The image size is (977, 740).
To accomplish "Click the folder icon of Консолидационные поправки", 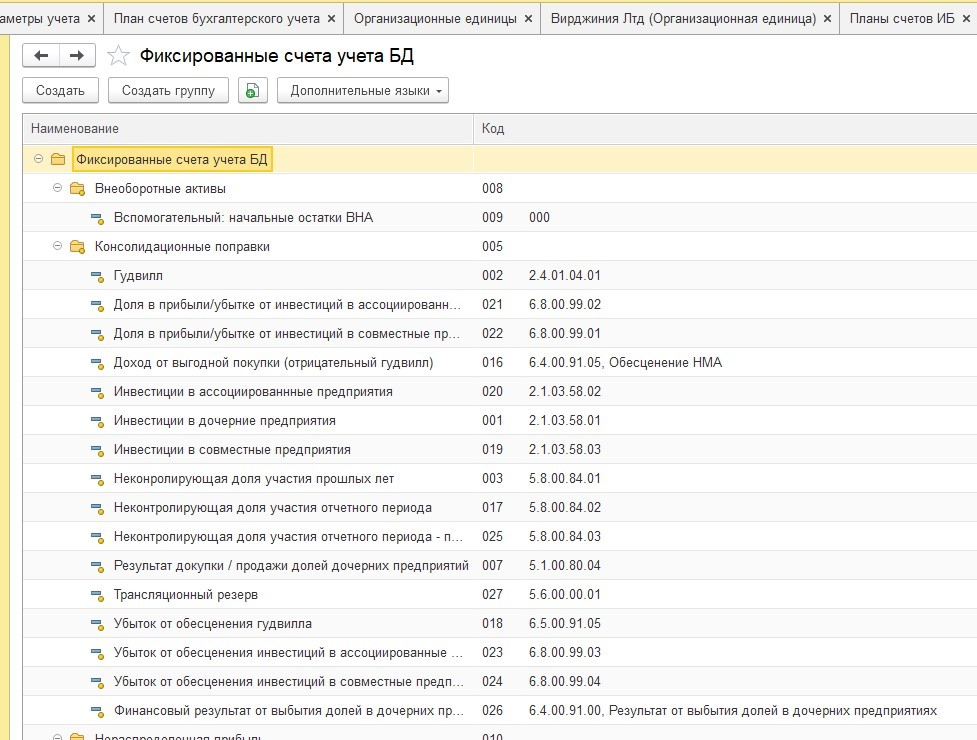I will coord(77,247).
